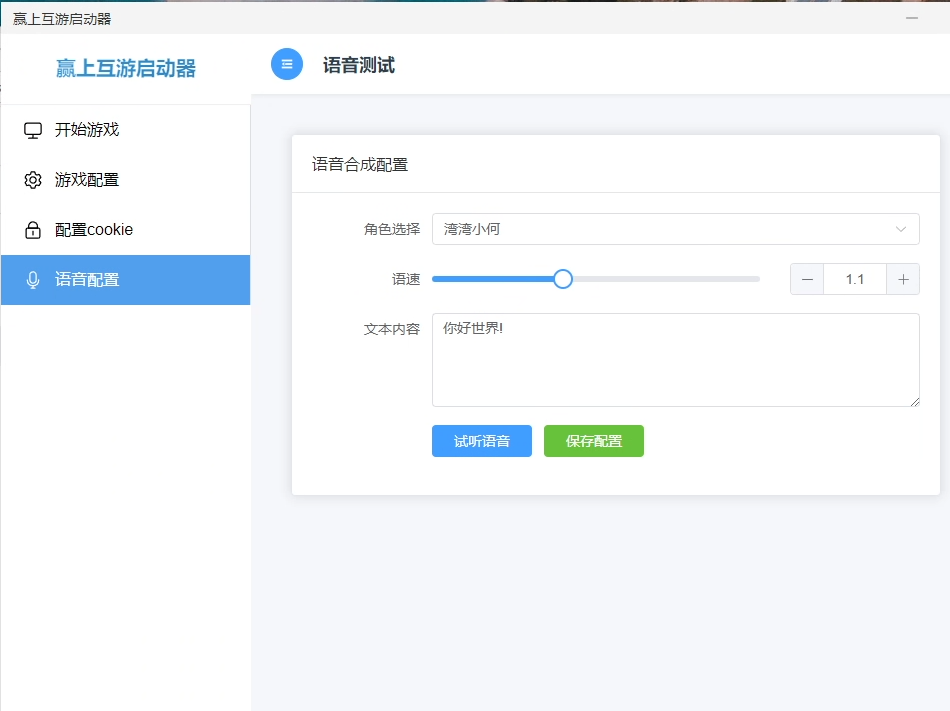Go to the 游戏配置 menu label
Screen dimensions: 950x711
[x=87, y=180]
